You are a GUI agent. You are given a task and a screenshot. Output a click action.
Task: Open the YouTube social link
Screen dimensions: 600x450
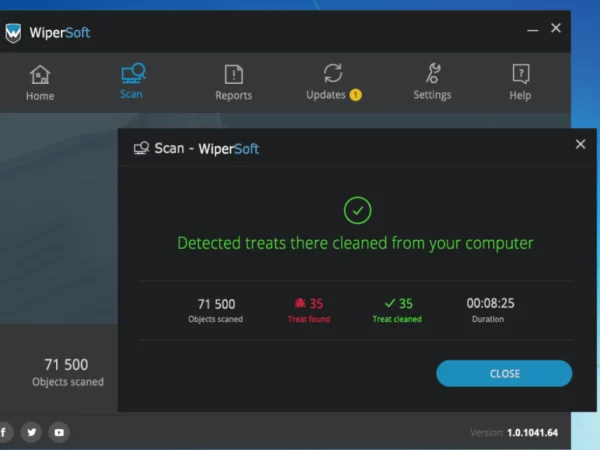click(59, 432)
